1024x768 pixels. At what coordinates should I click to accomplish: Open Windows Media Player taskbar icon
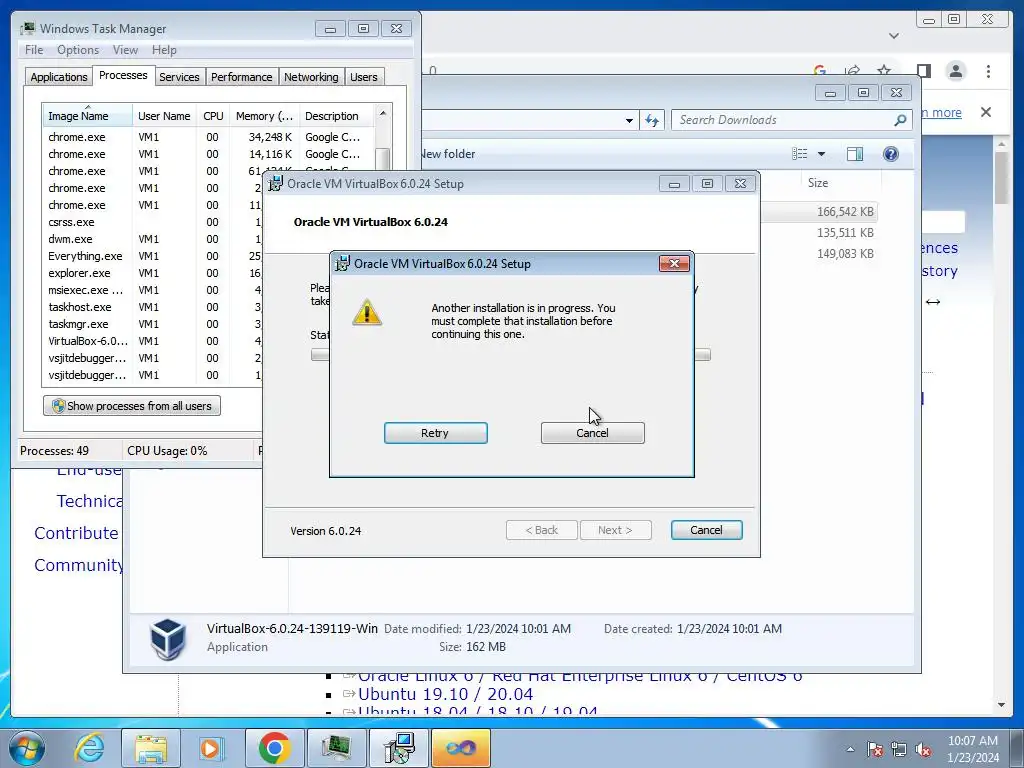point(211,748)
